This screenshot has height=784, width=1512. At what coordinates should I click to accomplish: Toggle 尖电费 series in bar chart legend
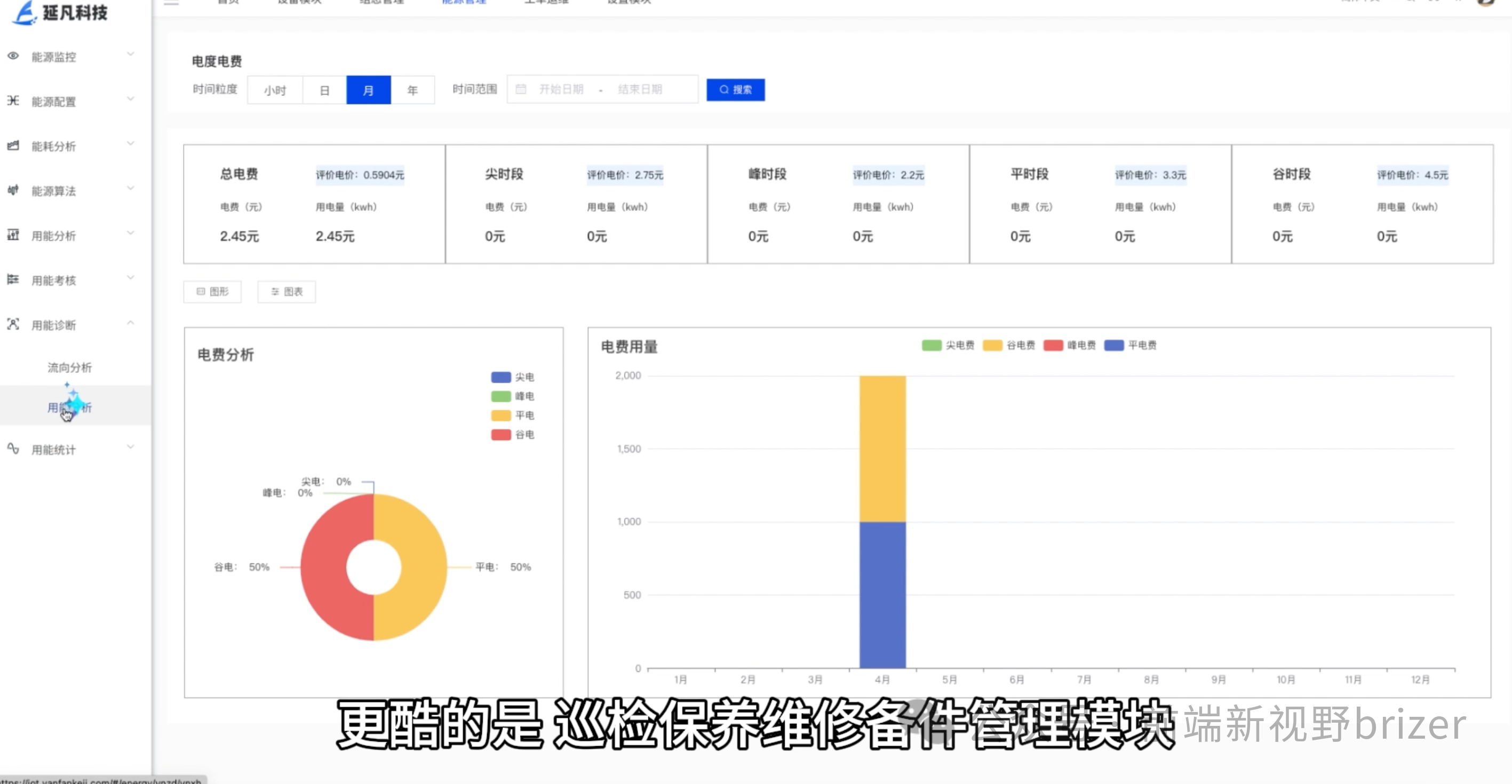click(948, 345)
